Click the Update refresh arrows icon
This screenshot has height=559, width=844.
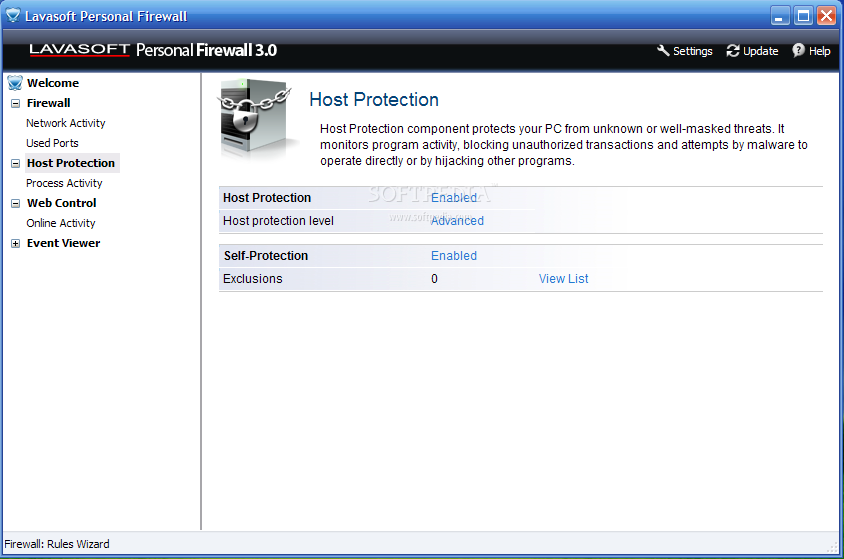click(733, 51)
